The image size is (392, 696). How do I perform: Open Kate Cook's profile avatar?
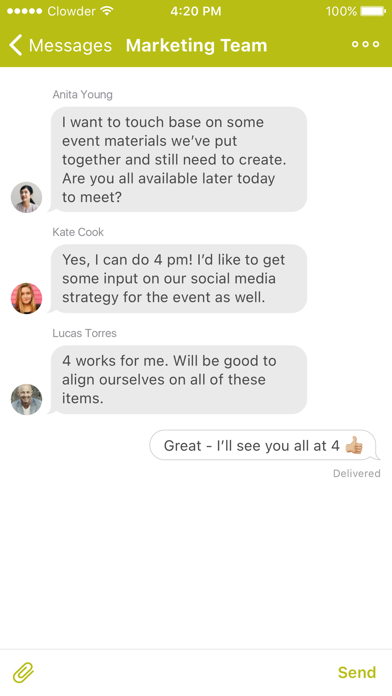[27, 298]
